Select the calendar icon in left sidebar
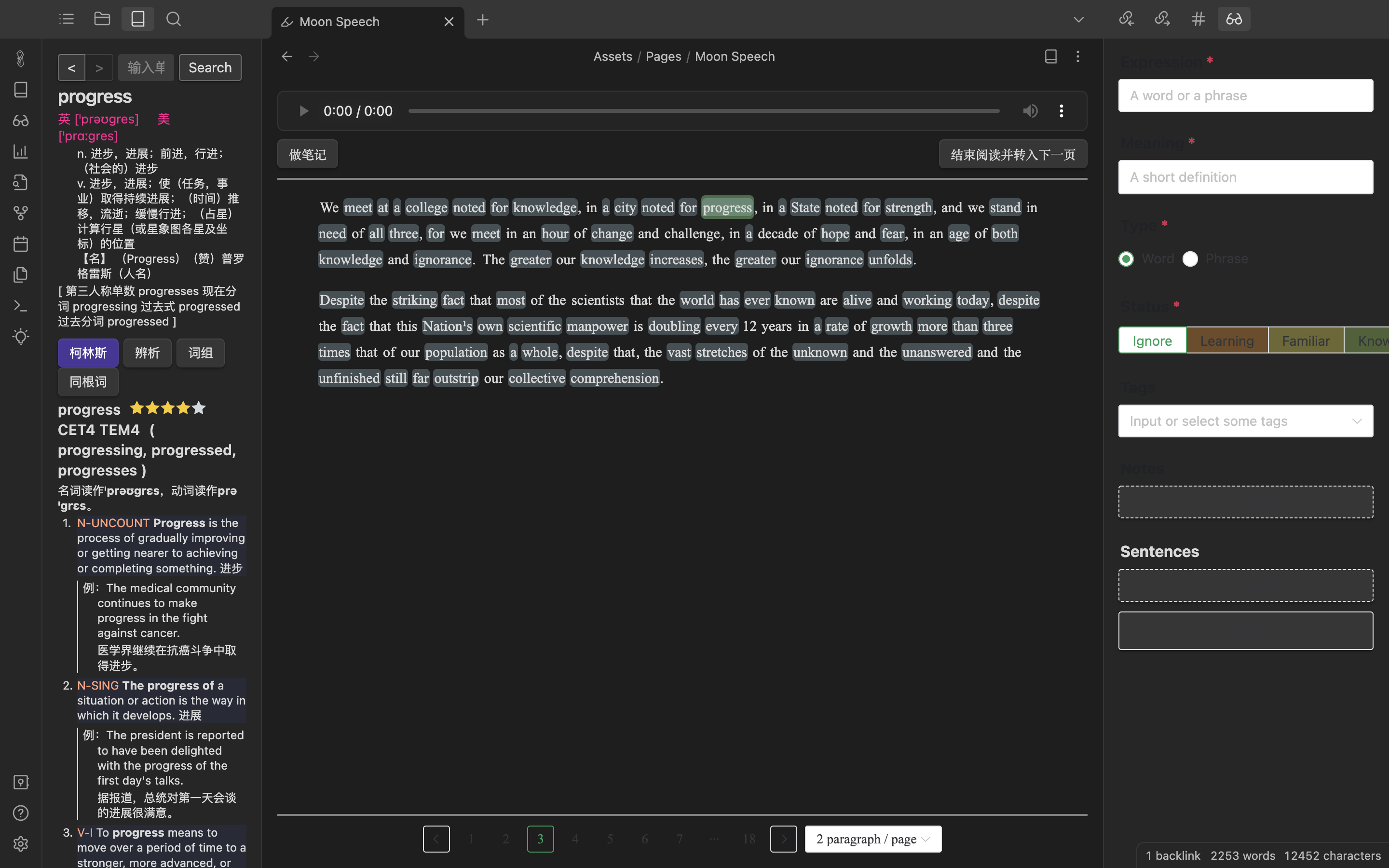 tap(21, 244)
